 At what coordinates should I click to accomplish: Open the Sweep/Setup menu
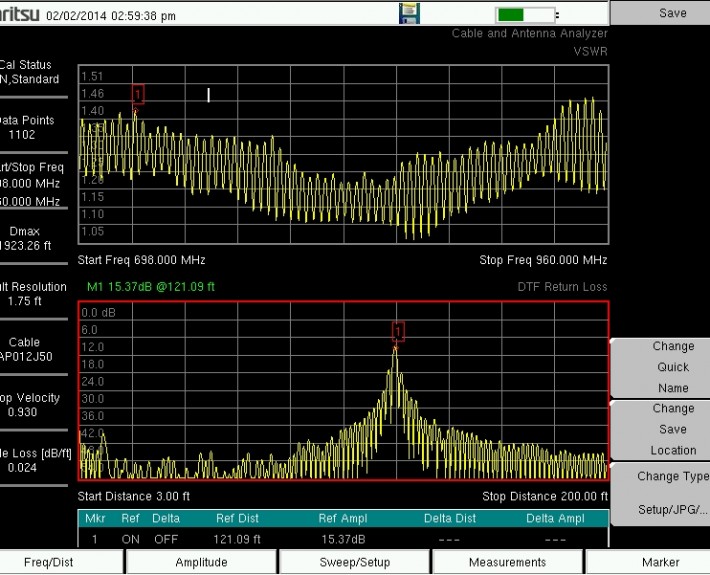(355, 562)
